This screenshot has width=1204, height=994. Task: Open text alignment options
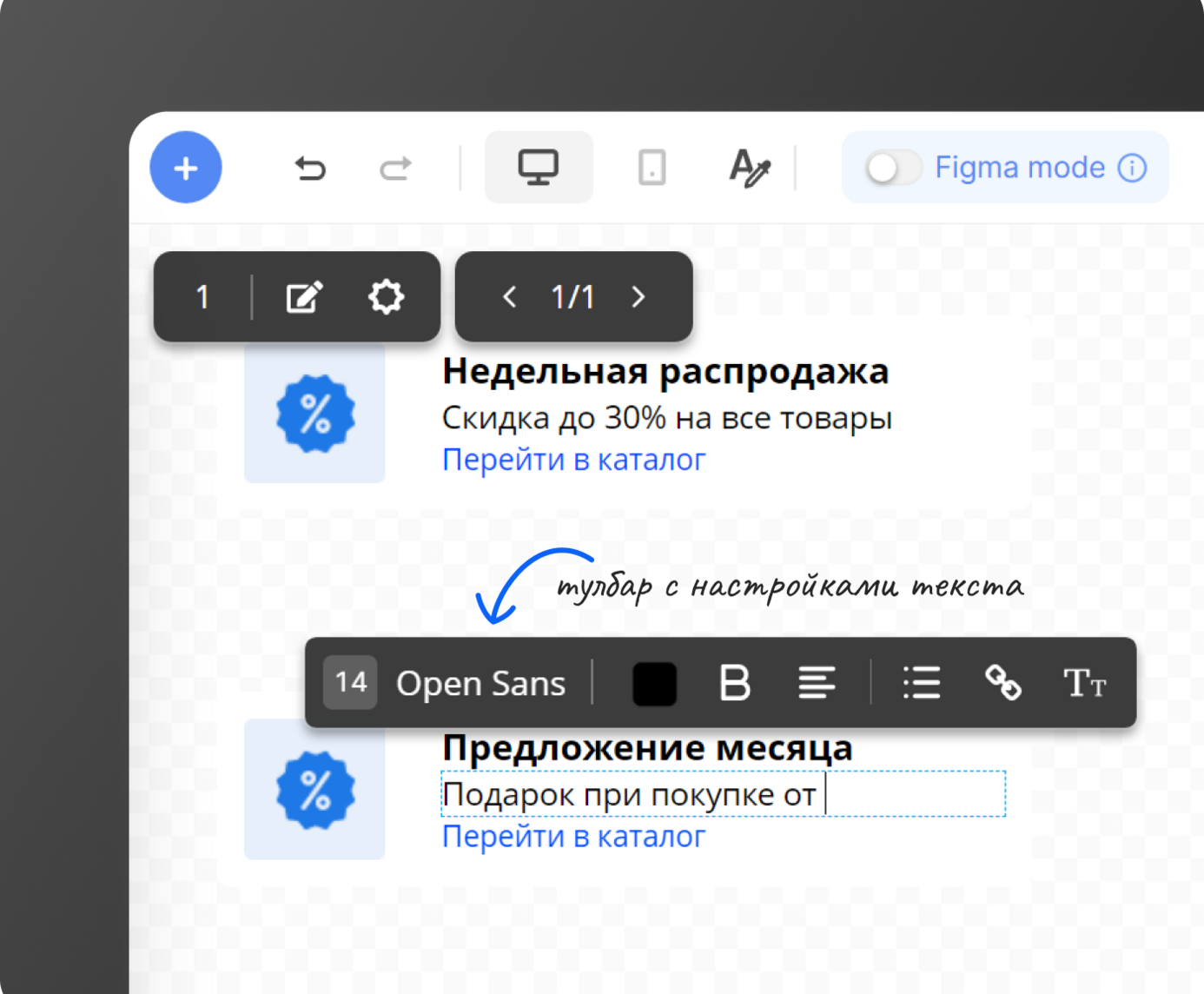817,684
